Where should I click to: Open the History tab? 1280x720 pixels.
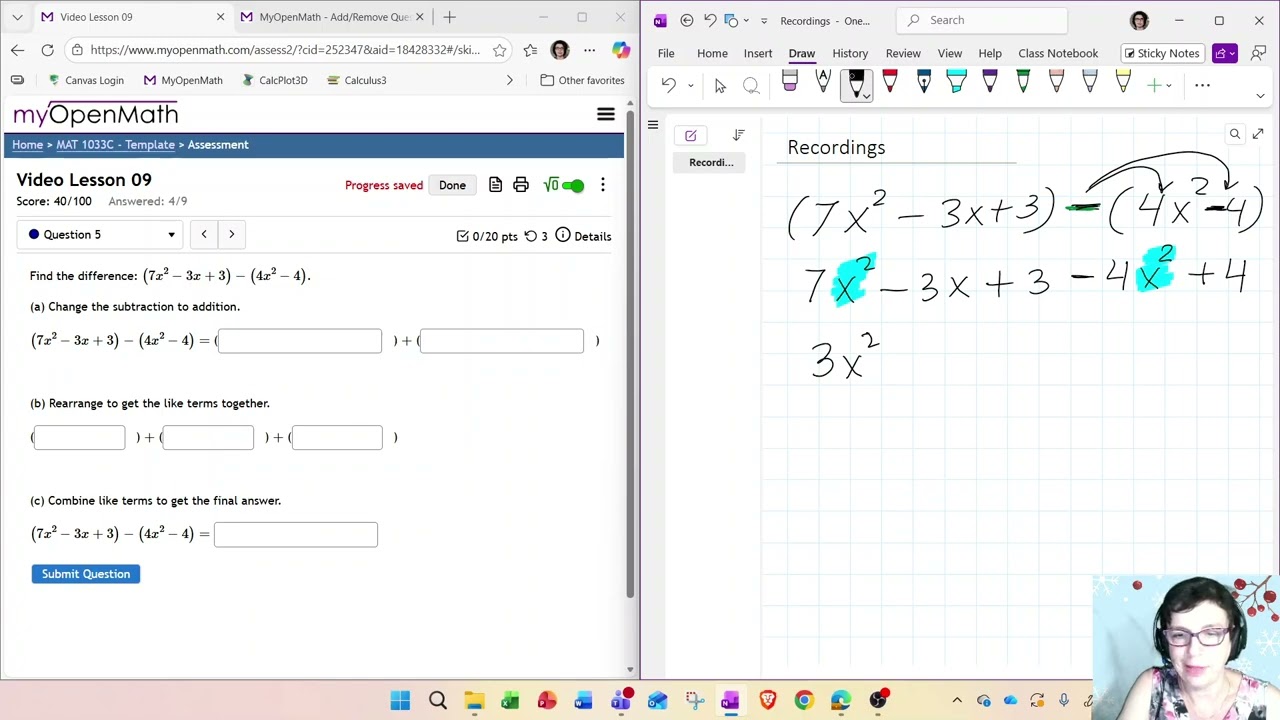click(850, 53)
